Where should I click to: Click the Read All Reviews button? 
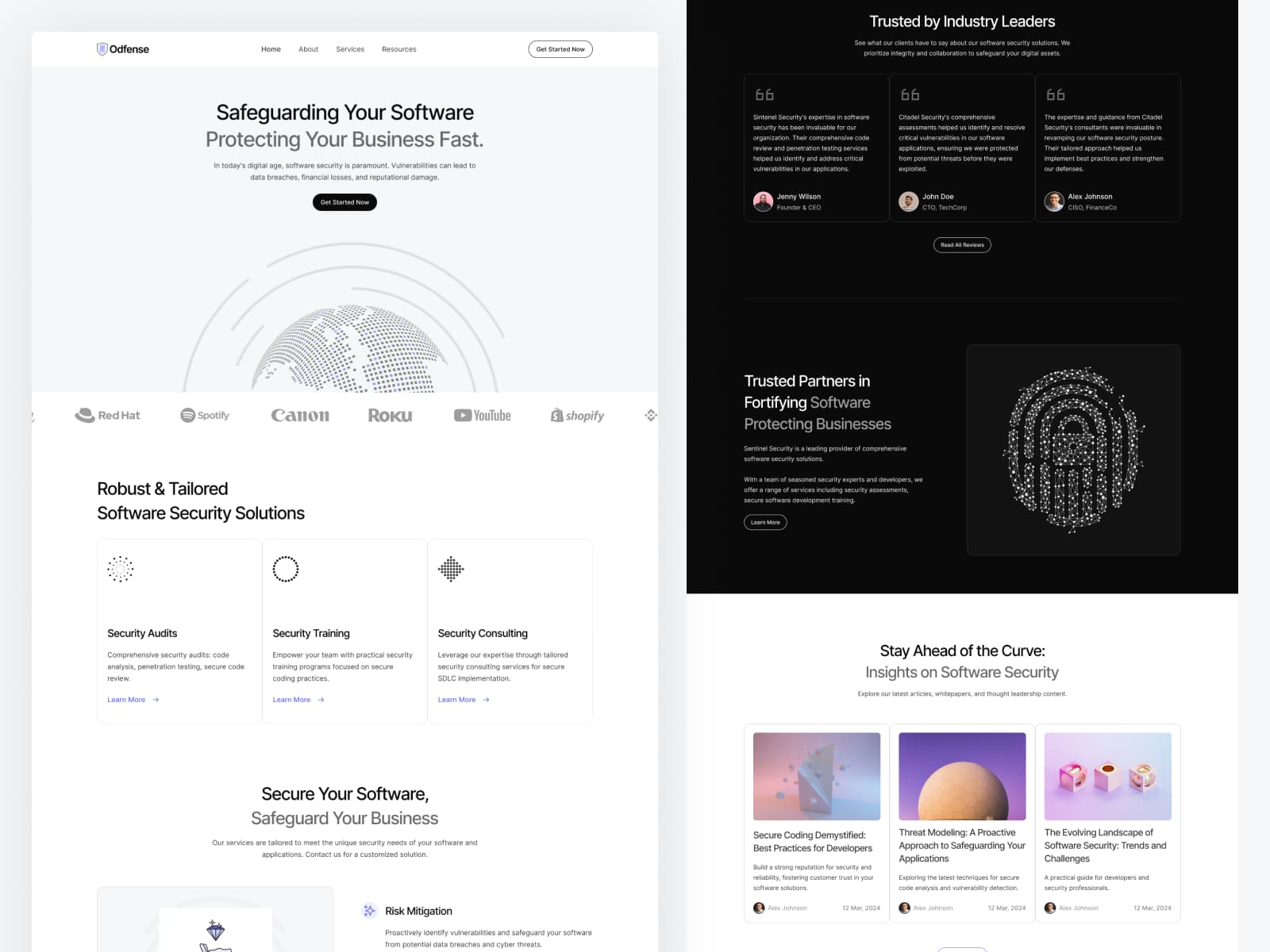[x=962, y=245]
